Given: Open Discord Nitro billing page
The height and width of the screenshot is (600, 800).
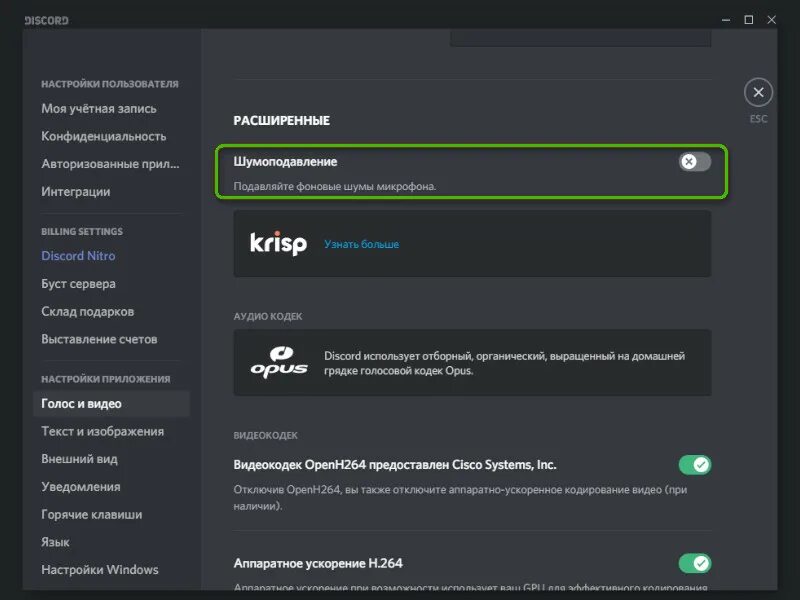Looking at the screenshot, I should pos(78,256).
